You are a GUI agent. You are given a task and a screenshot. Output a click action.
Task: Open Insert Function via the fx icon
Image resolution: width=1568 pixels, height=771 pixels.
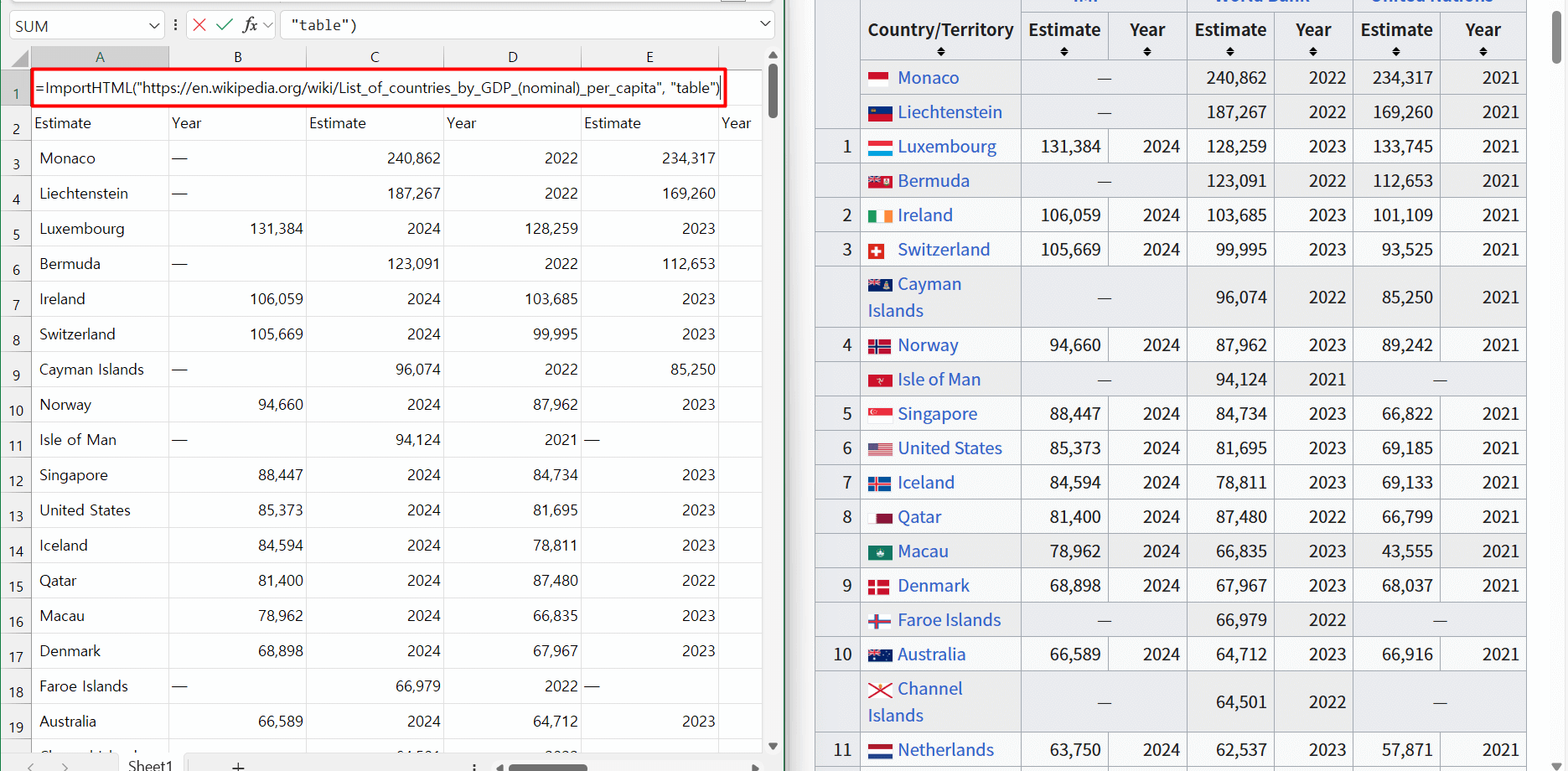point(249,25)
